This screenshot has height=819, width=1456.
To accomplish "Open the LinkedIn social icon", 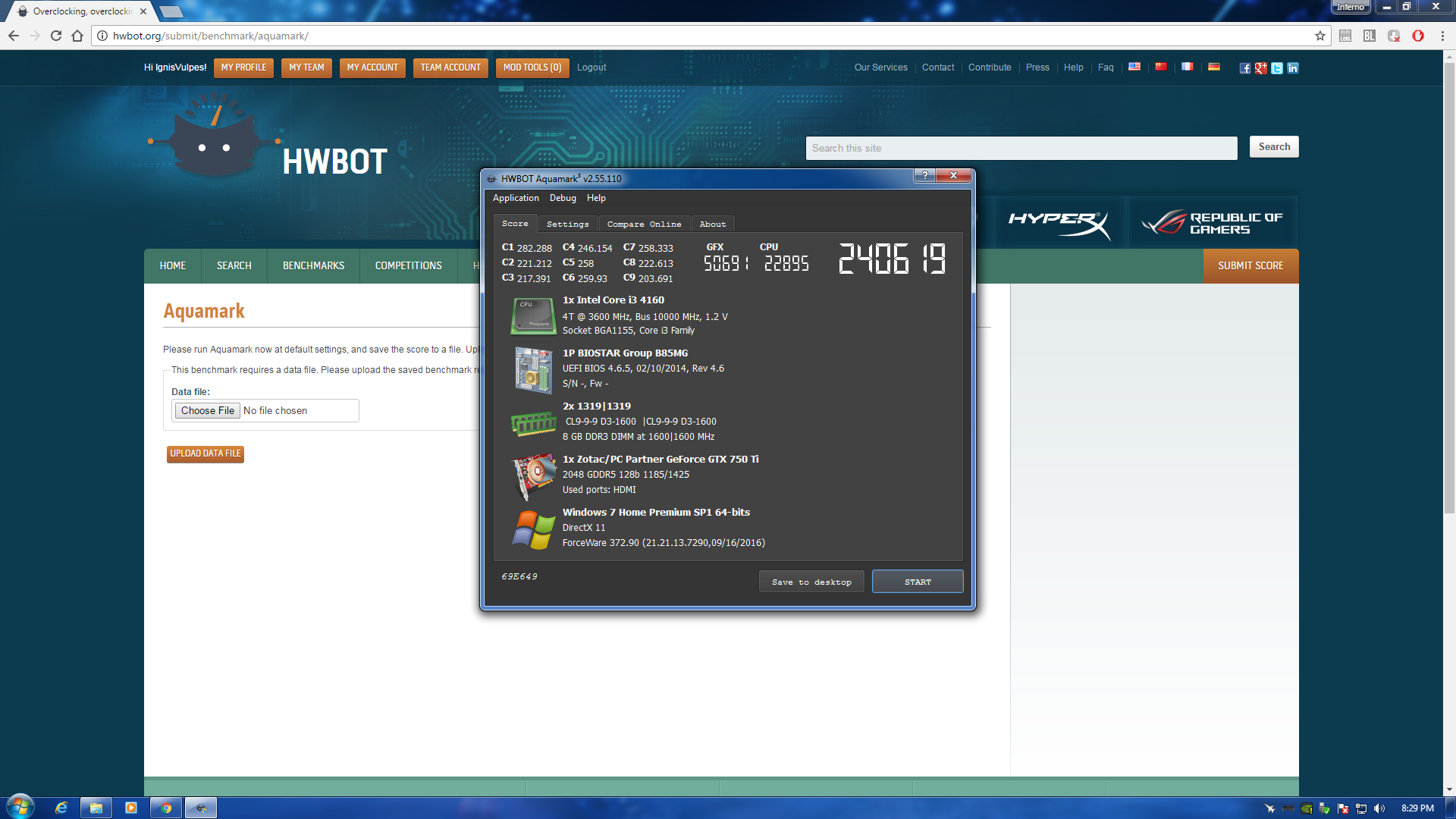I will point(1293,68).
